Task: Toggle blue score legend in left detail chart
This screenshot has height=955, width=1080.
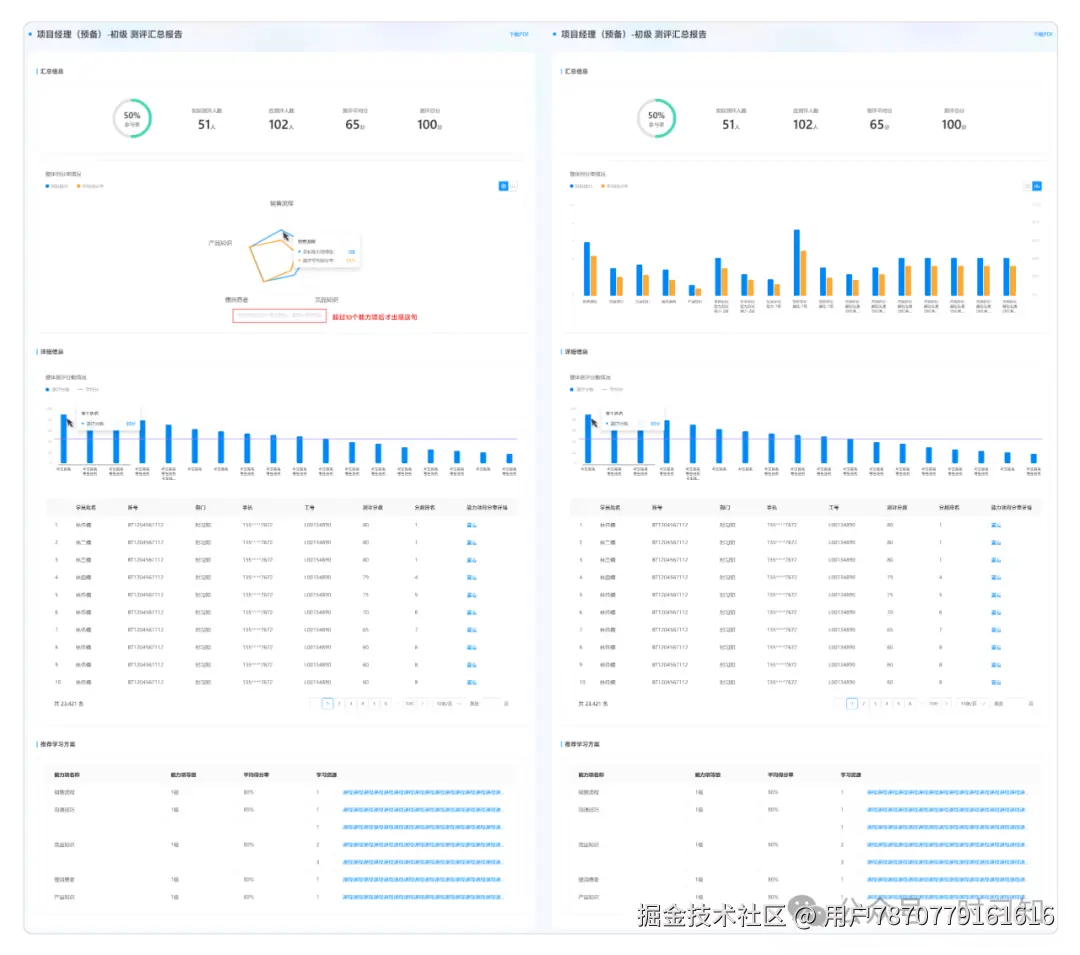Action: click(58, 390)
